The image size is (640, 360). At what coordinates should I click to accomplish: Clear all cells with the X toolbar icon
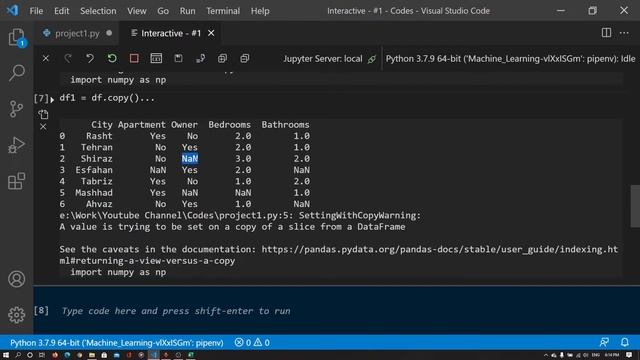46,58
